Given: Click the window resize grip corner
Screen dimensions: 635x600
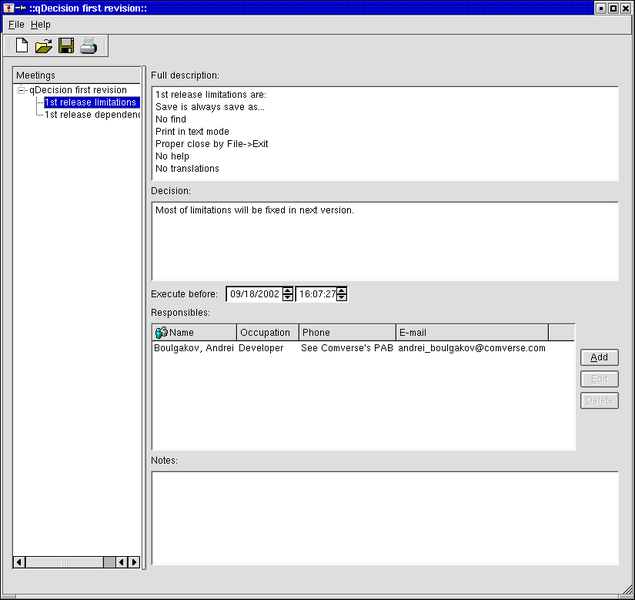Looking at the screenshot, I should coord(627,592).
